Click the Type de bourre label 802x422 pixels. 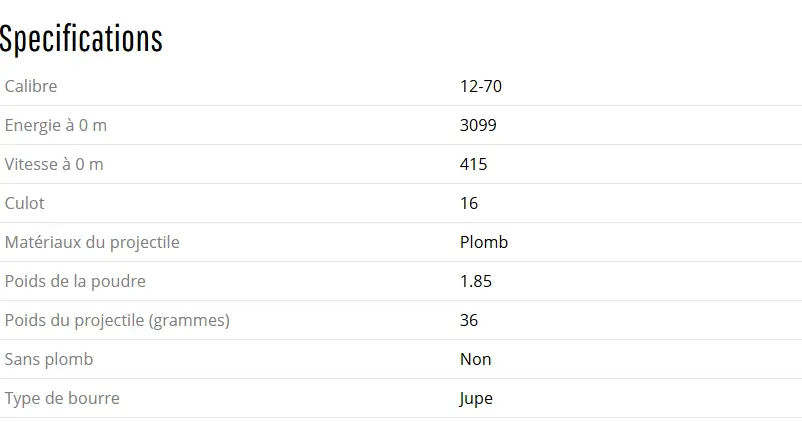62,398
